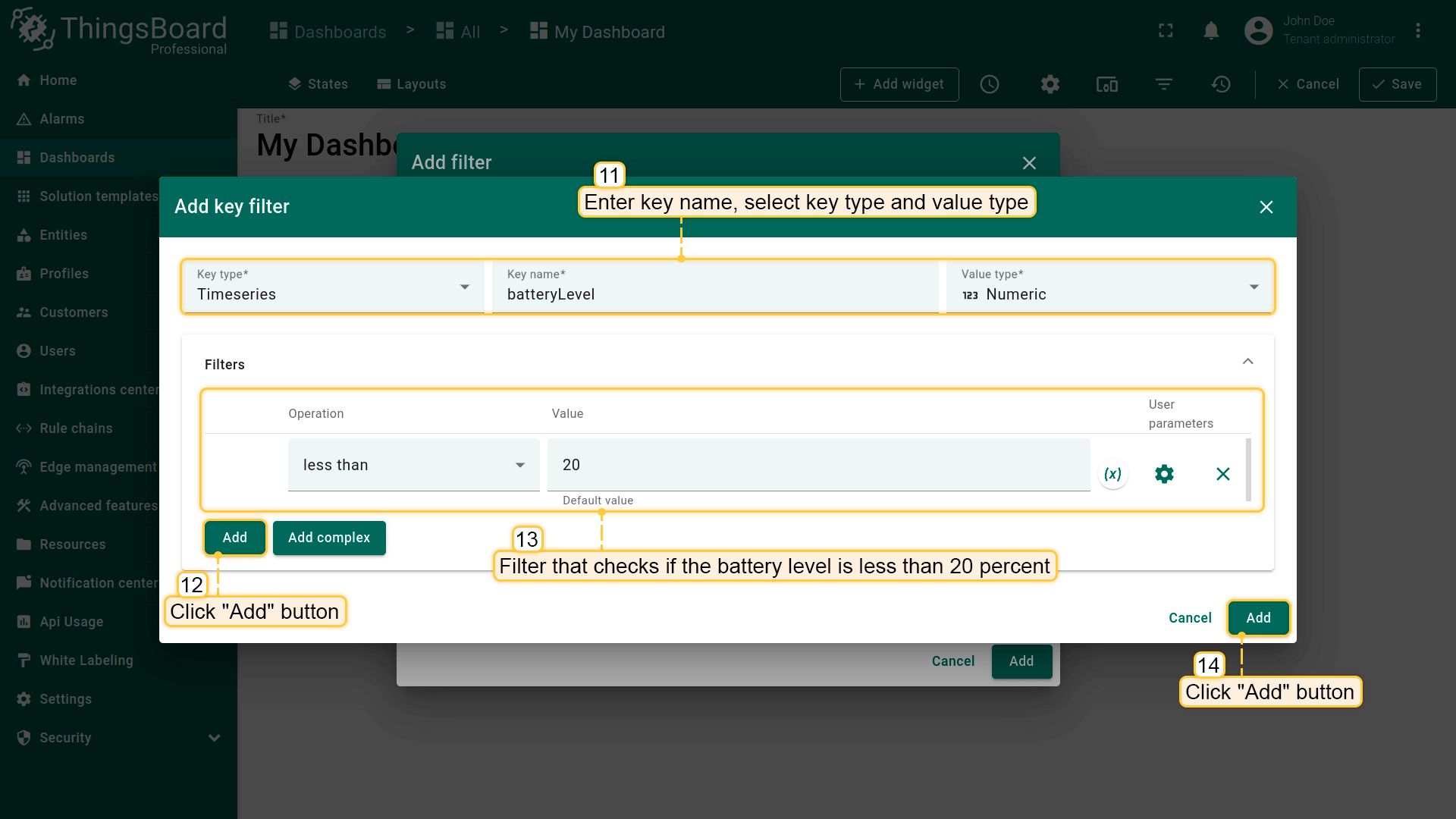The height and width of the screenshot is (819, 1456).
Task: Open the filters icon in toolbar
Action: click(1164, 84)
